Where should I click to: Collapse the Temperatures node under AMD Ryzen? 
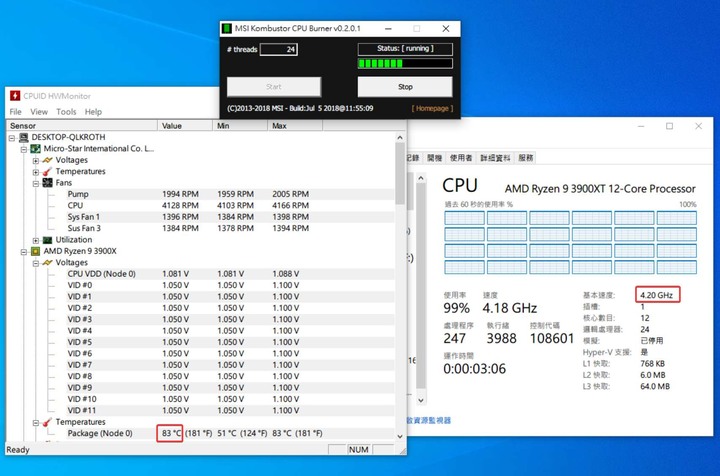(x=36, y=422)
